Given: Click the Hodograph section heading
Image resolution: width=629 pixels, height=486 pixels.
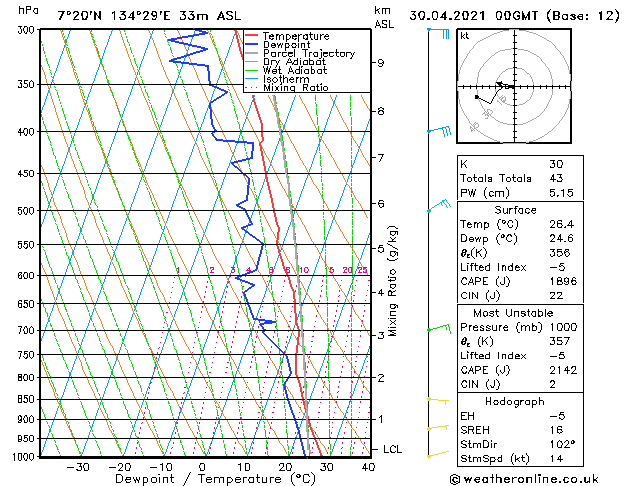Looking at the screenshot, I should (515, 401).
